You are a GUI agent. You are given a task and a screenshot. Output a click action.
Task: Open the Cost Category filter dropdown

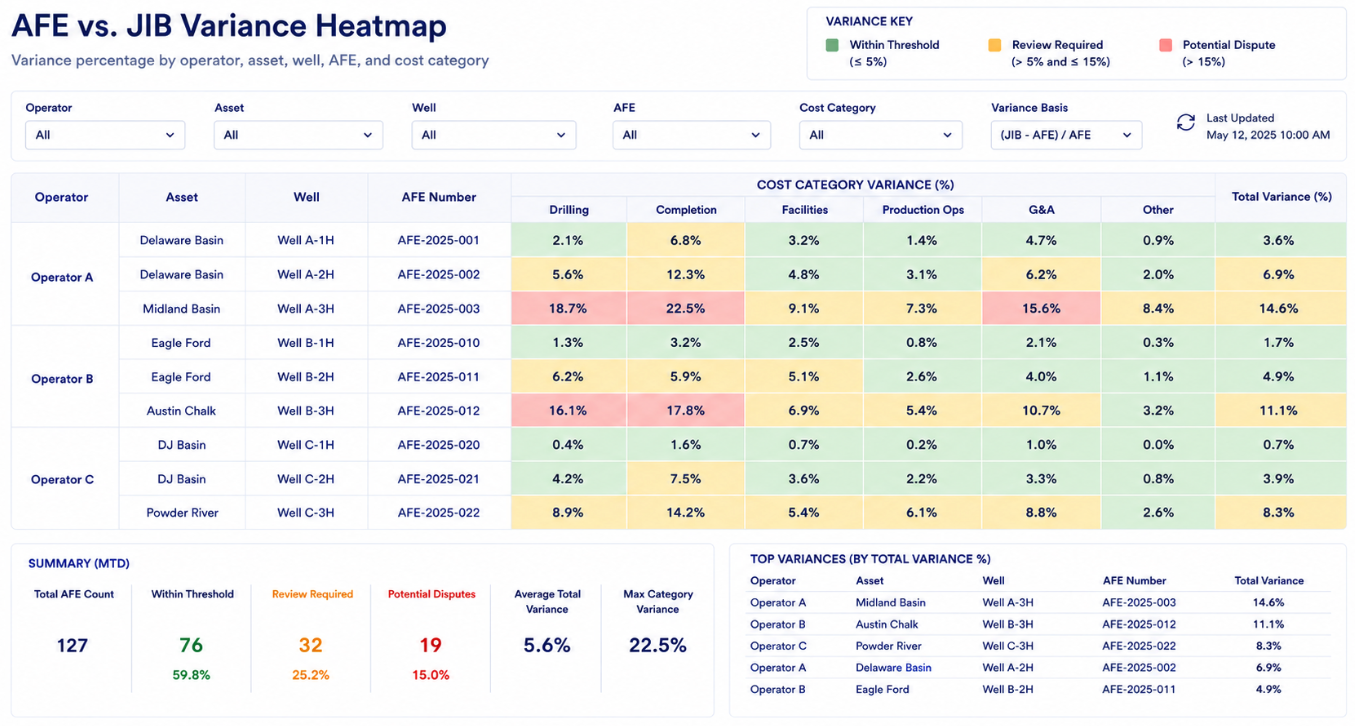pyautogui.click(x=881, y=135)
